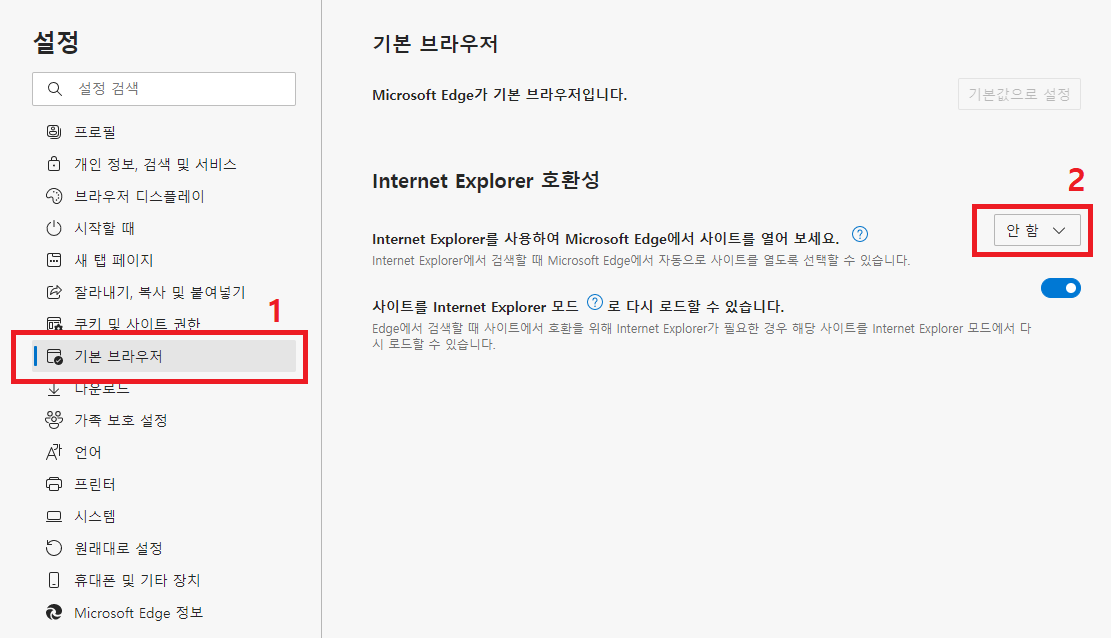Click the power icon beside 시작할 때
Image resolution: width=1111 pixels, height=638 pixels.
point(54,228)
